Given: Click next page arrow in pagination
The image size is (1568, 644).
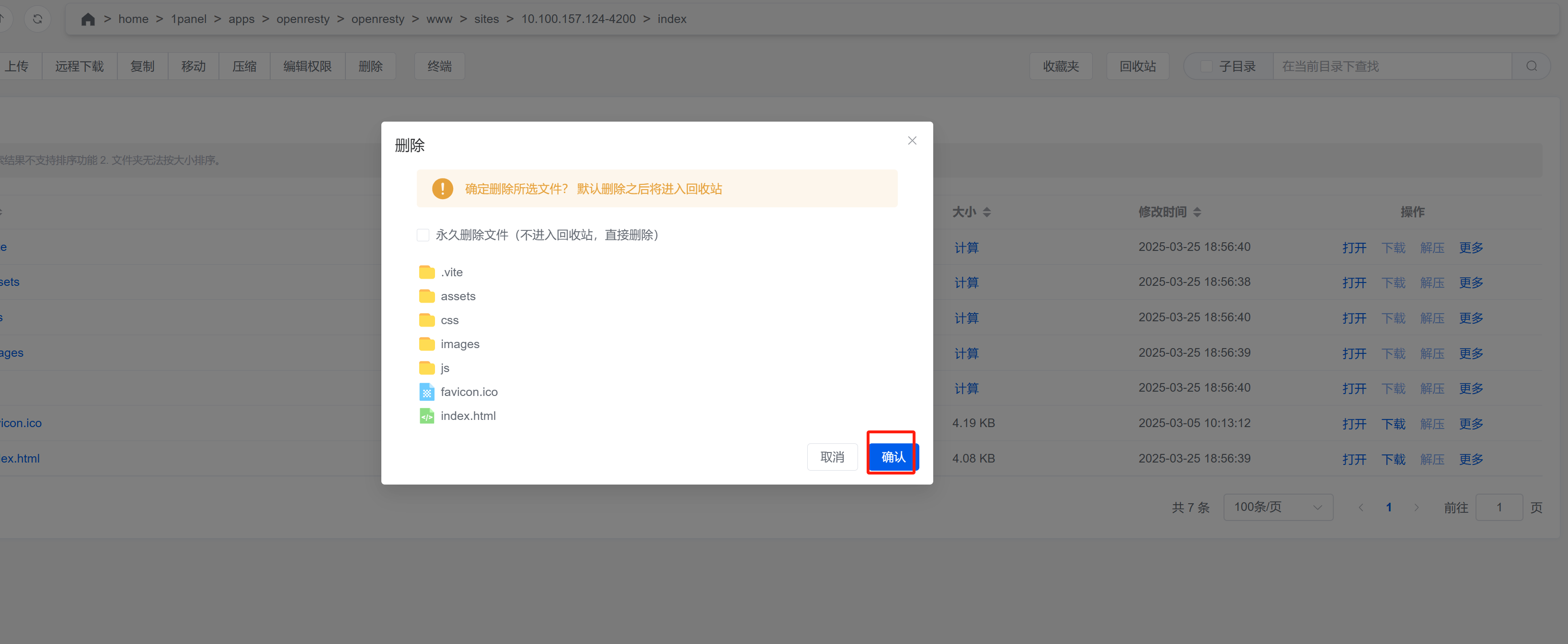Looking at the screenshot, I should click(1417, 507).
